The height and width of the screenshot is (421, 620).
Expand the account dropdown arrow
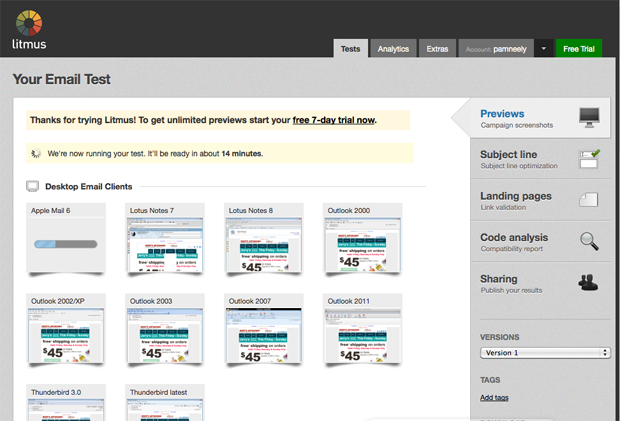tap(543, 48)
